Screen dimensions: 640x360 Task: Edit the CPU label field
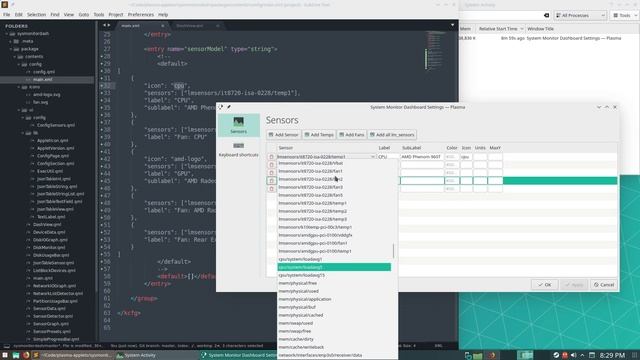coord(388,157)
